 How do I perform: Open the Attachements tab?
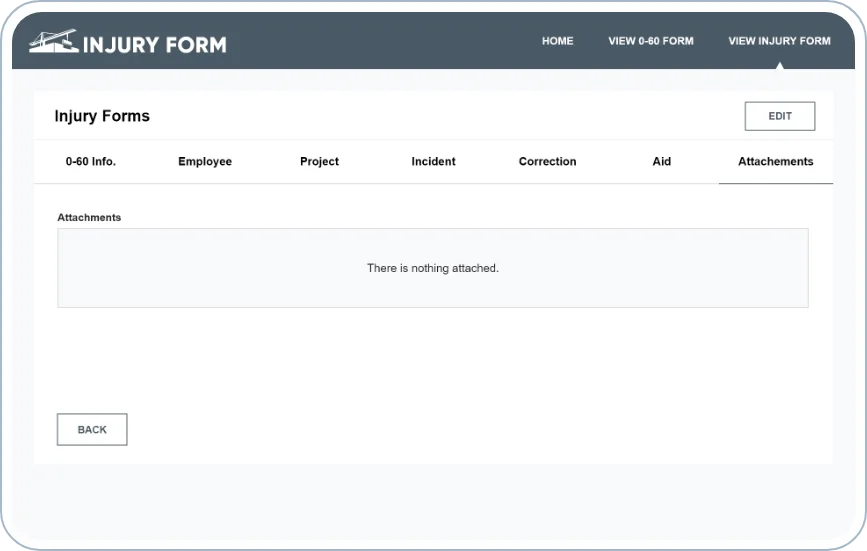point(776,161)
